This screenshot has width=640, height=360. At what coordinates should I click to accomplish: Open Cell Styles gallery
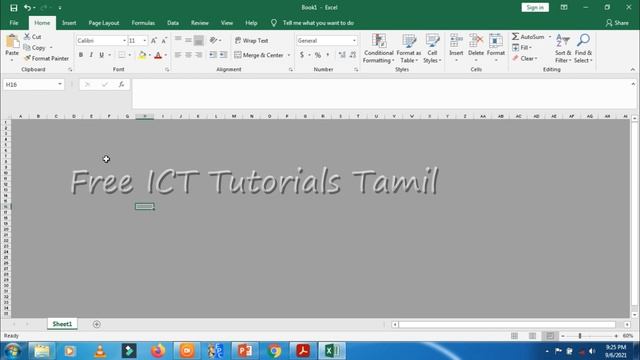pyautogui.click(x=432, y=49)
